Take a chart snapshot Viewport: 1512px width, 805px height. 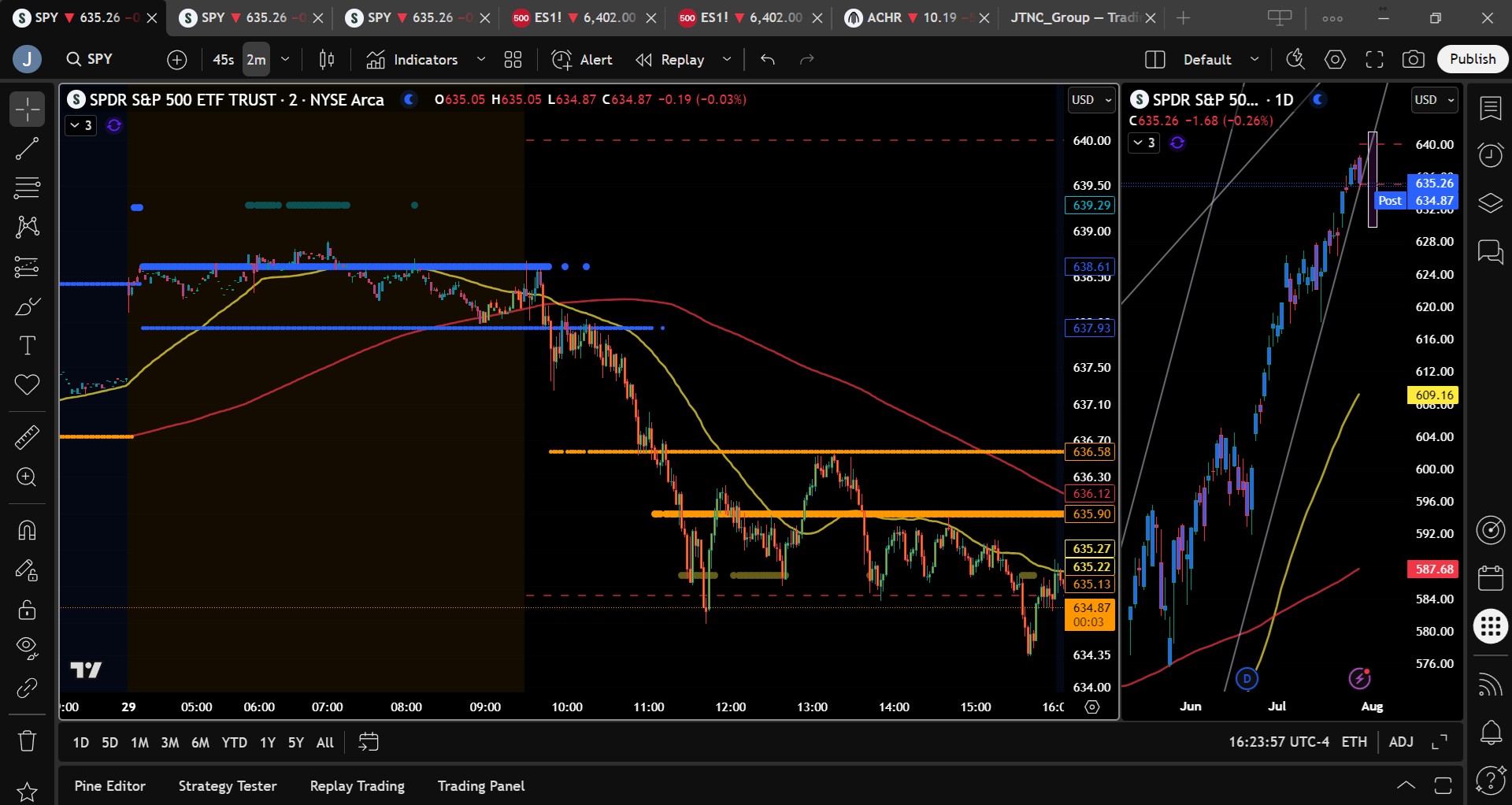[x=1414, y=59]
